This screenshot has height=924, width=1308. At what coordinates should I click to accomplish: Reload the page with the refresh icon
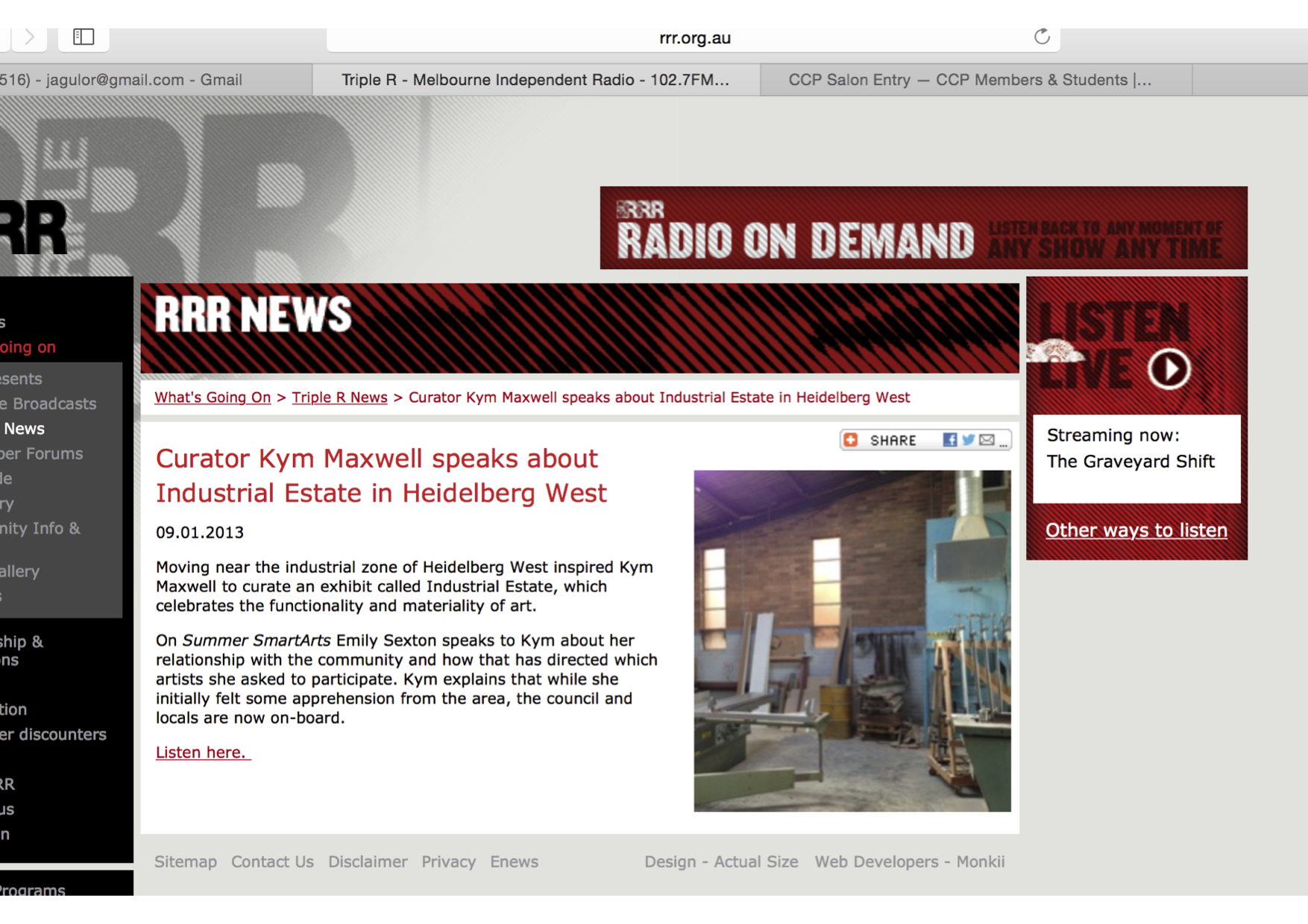[x=1042, y=37]
